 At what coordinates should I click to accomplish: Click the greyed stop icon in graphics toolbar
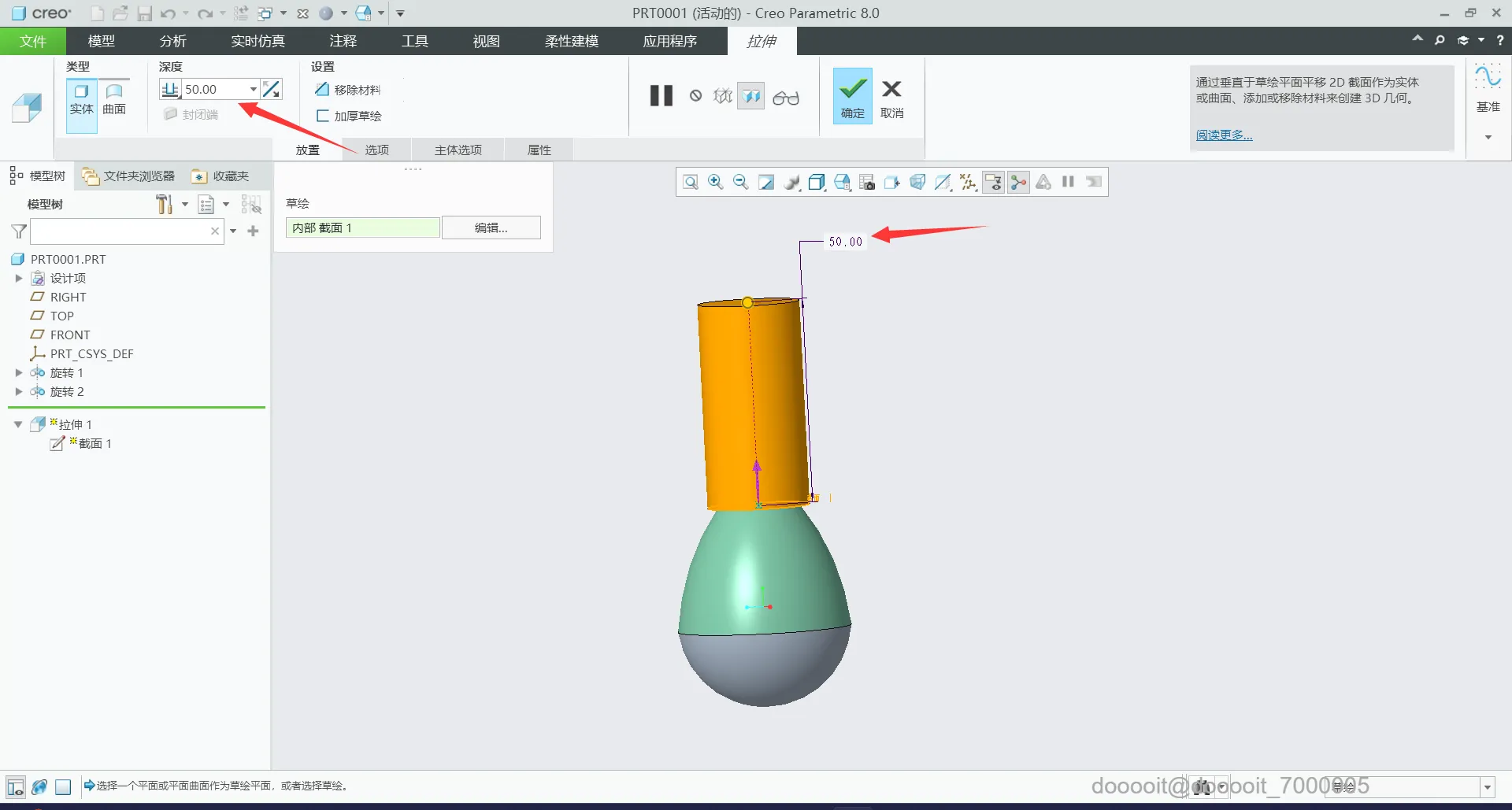1094,183
